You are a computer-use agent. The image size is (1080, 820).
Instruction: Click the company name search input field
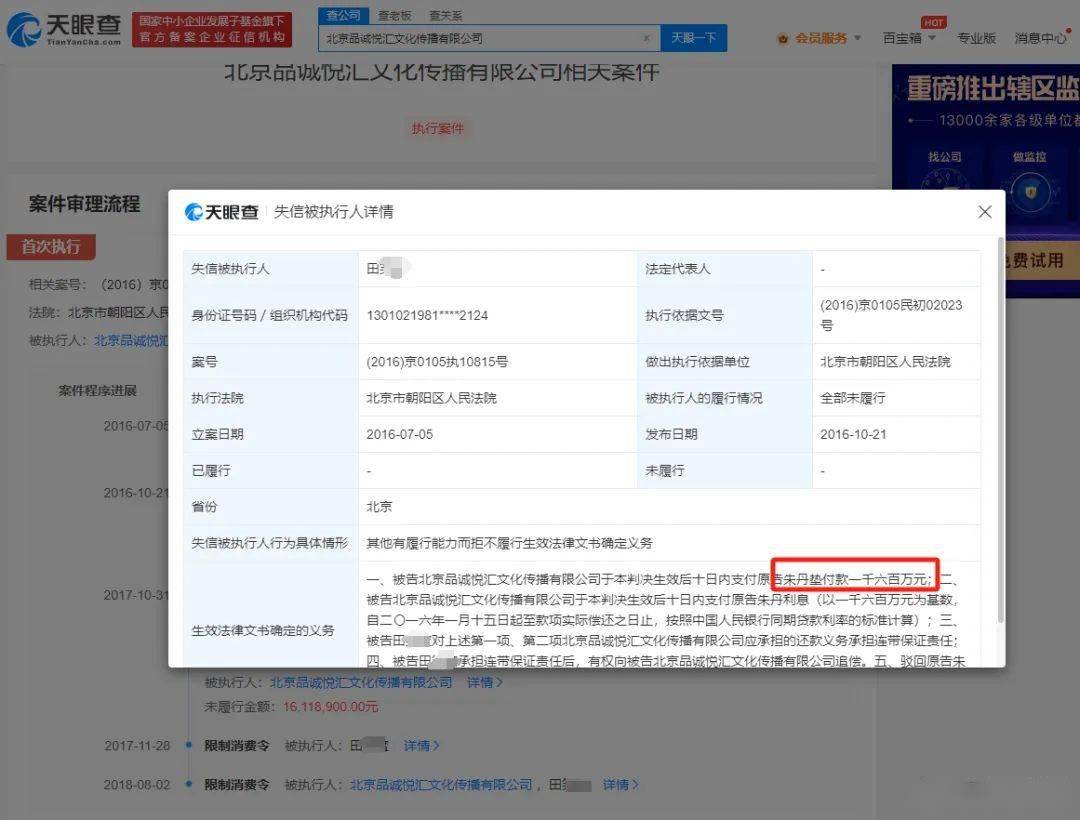point(480,38)
